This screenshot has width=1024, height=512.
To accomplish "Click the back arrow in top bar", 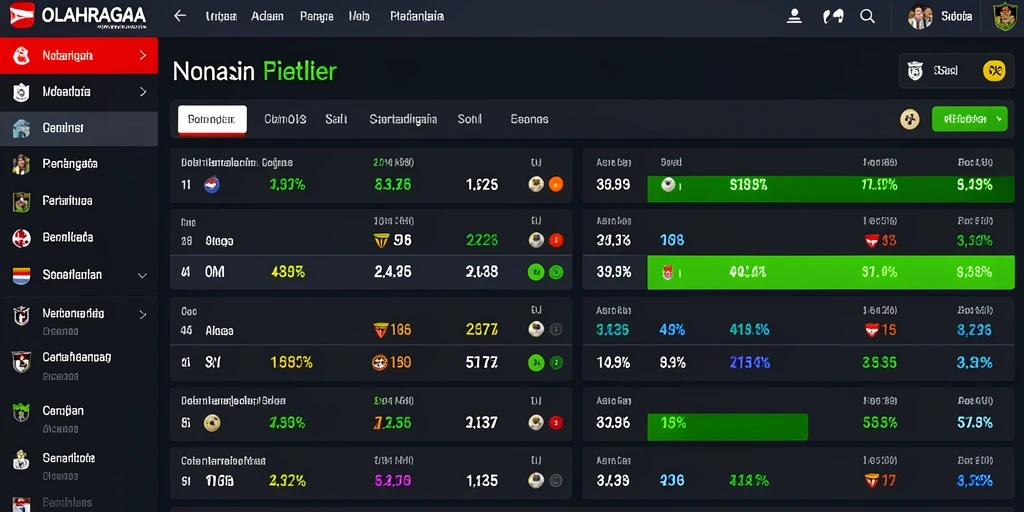I will tap(180, 16).
